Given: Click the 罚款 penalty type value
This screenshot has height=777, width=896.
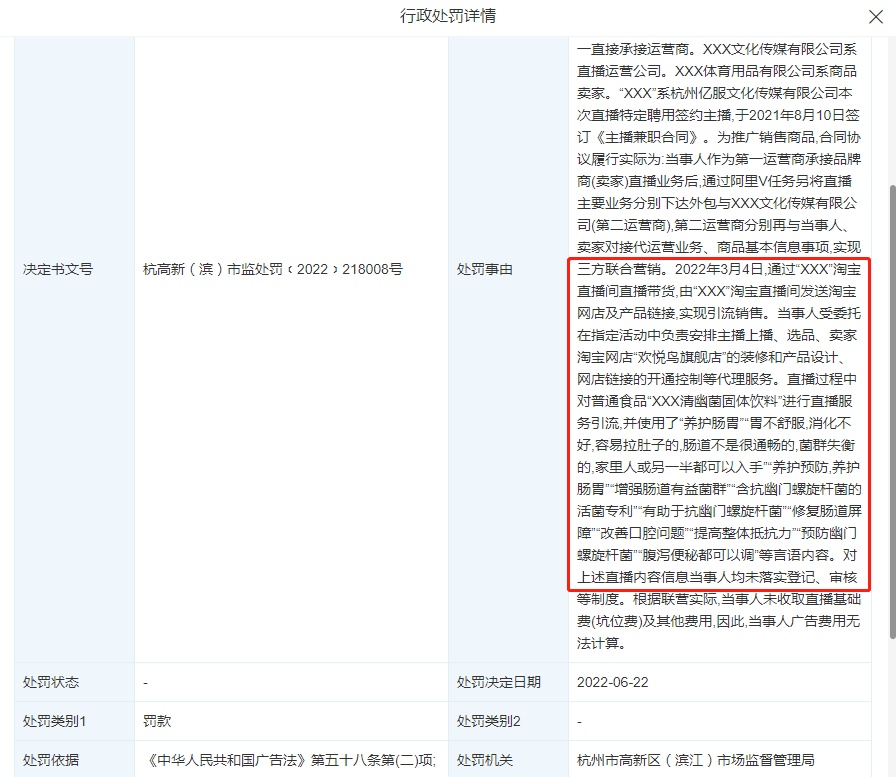Looking at the screenshot, I should coord(158,720).
